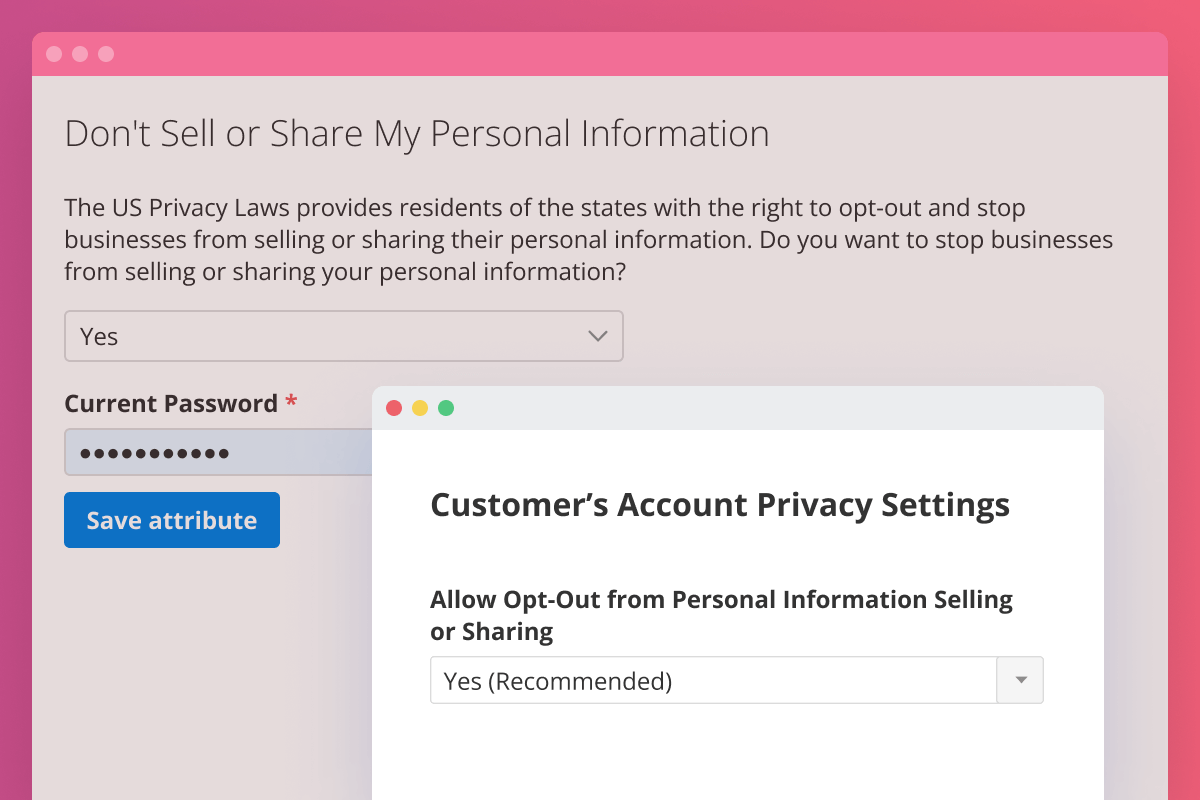Screen dimensions: 1200x800
Task: Click the Customer's Account Privacy Settings heading
Action: click(x=719, y=505)
